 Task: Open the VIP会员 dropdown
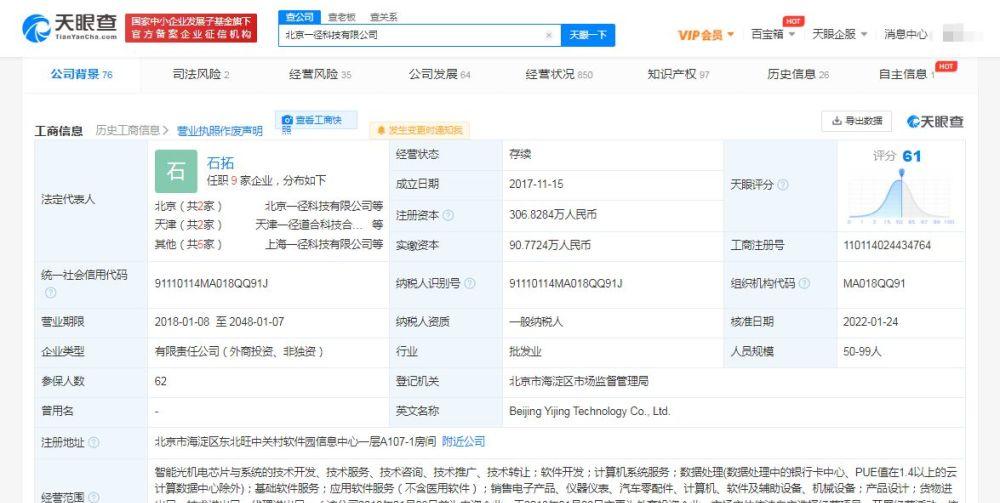pyautogui.click(x=706, y=35)
